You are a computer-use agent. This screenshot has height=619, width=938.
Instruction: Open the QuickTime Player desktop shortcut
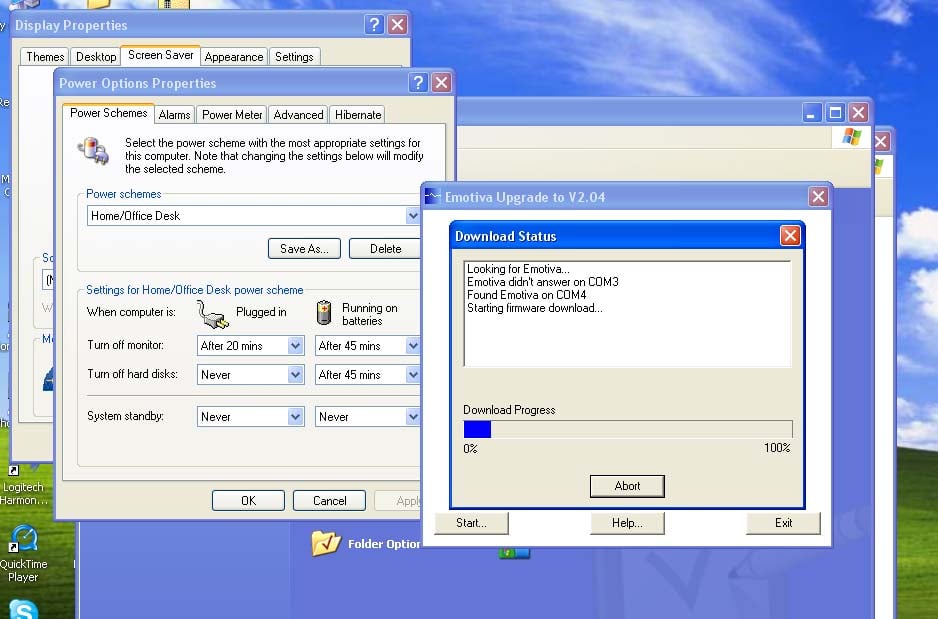[22, 541]
